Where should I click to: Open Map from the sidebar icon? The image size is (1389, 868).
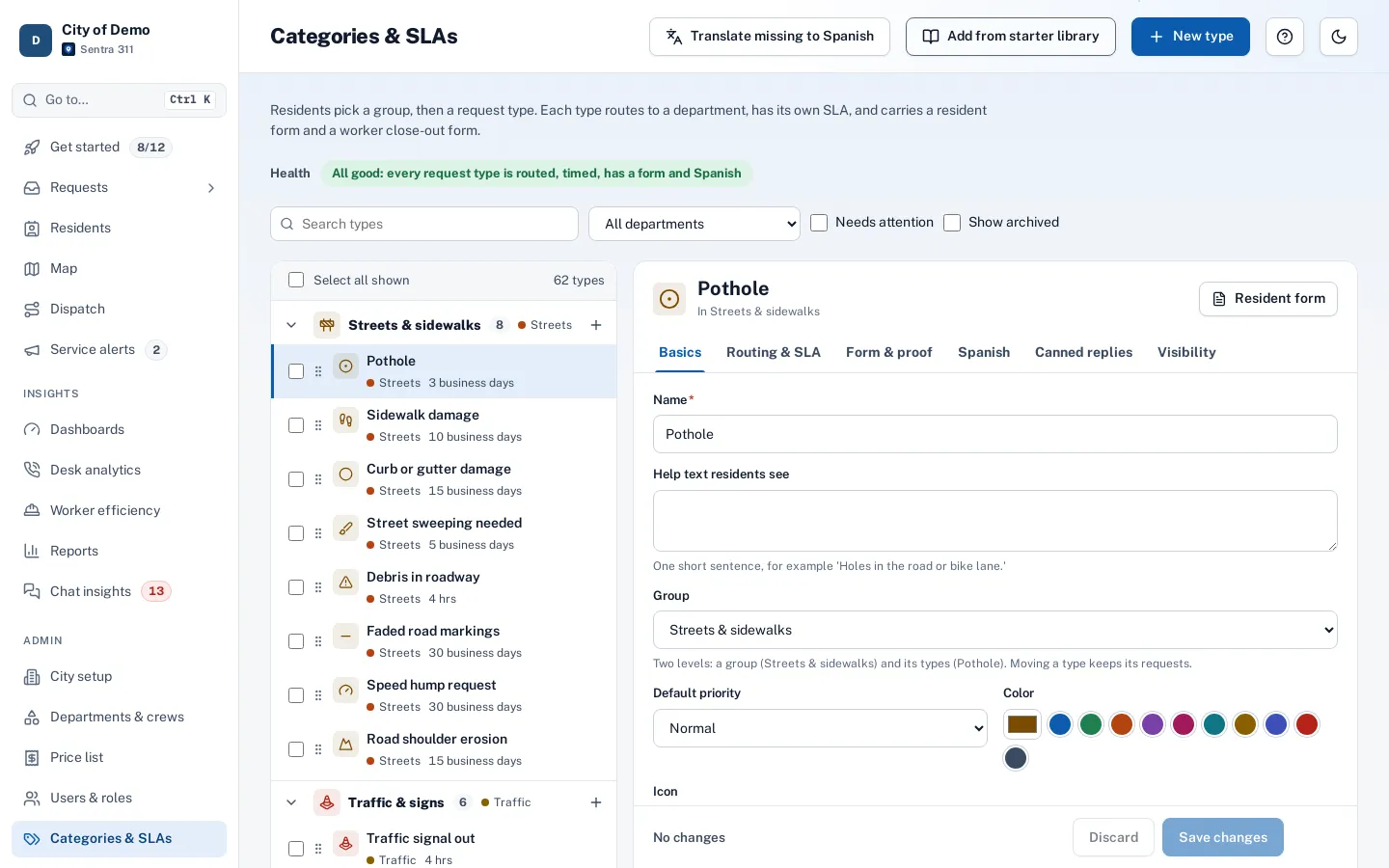point(32,269)
